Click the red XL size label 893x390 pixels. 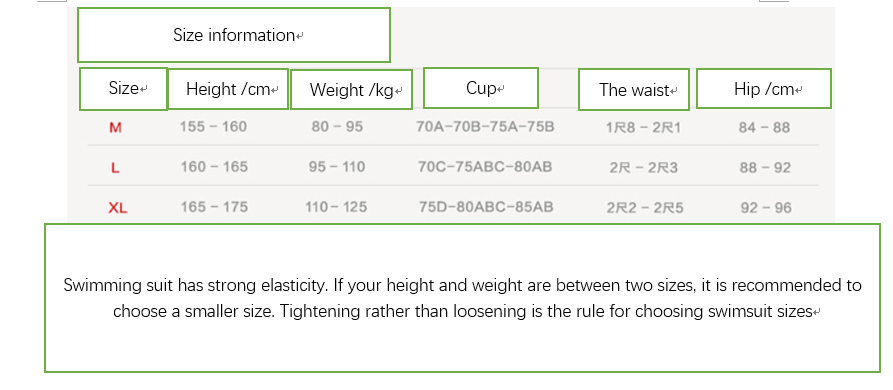(x=117, y=208)
